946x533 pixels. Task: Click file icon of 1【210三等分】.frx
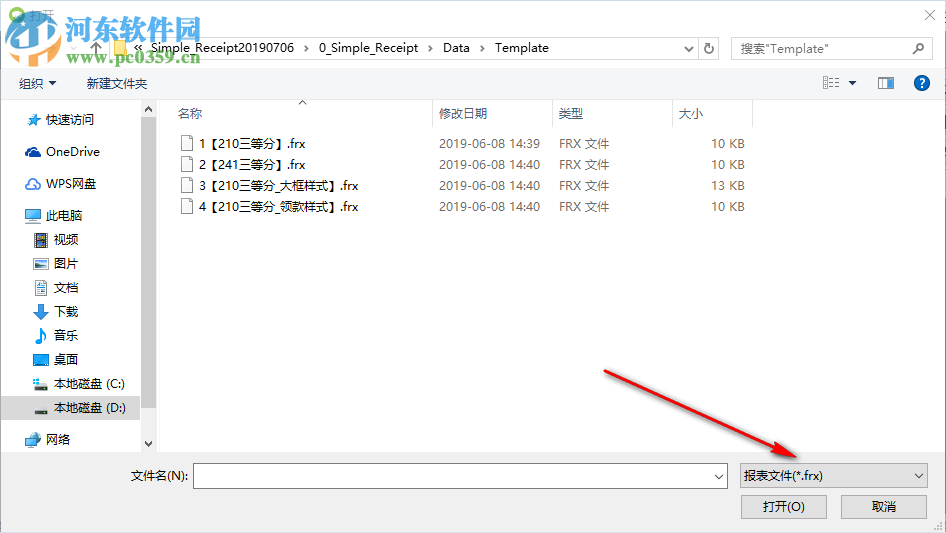coord(187,143)
